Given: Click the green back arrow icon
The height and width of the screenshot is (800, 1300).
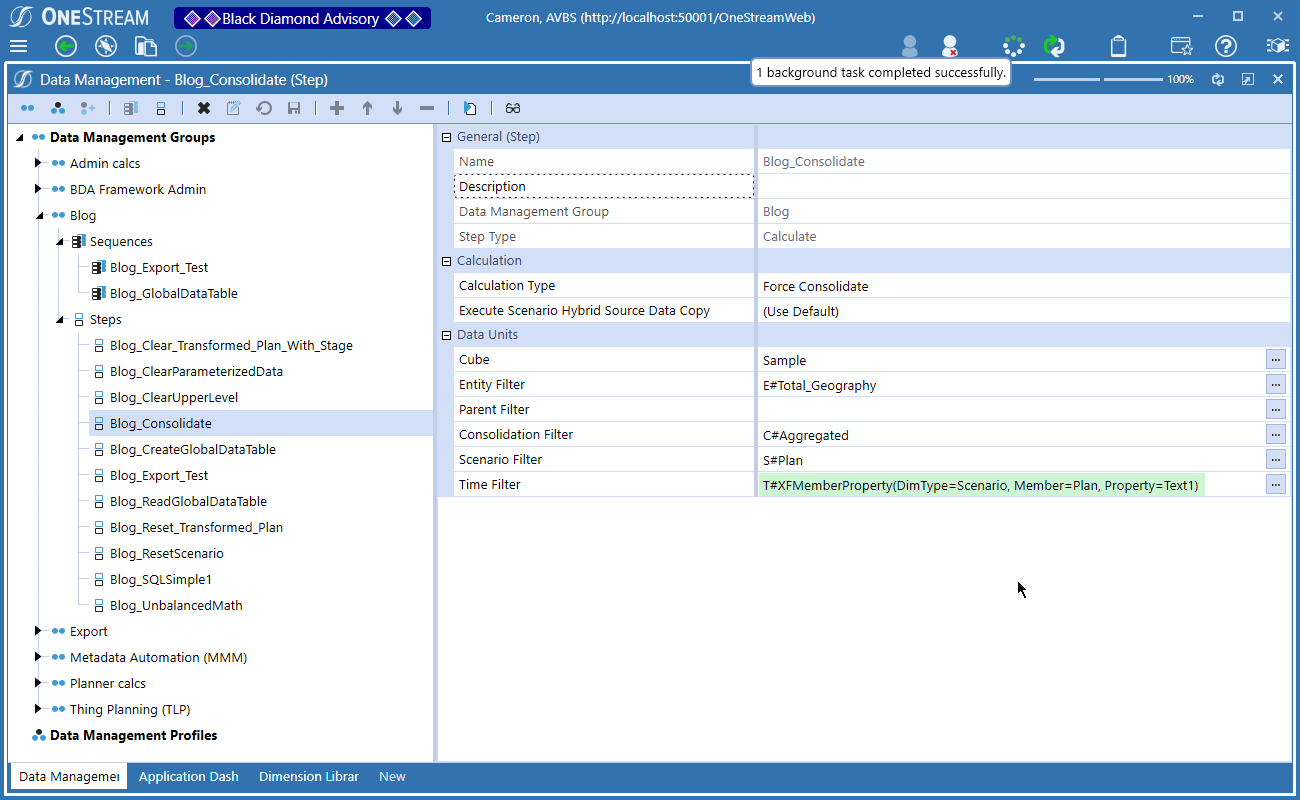Looking at the screenshot, I should [66, 46].
